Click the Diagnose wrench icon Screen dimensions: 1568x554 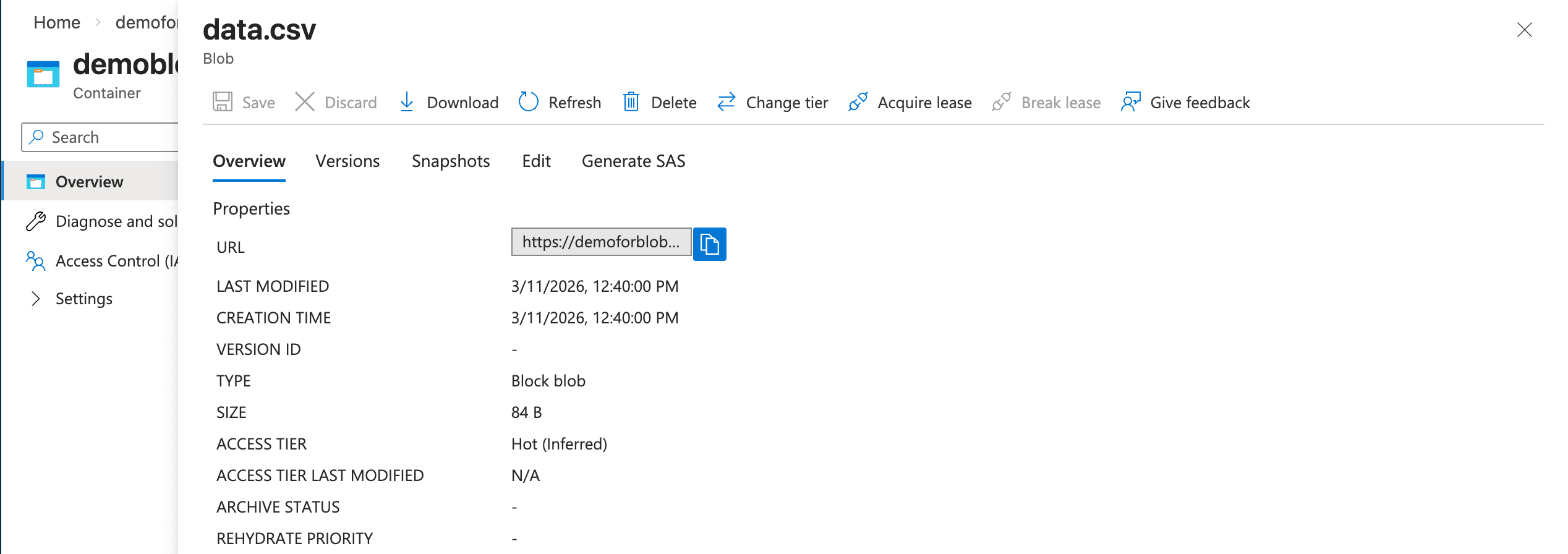[x=36, y=221]
